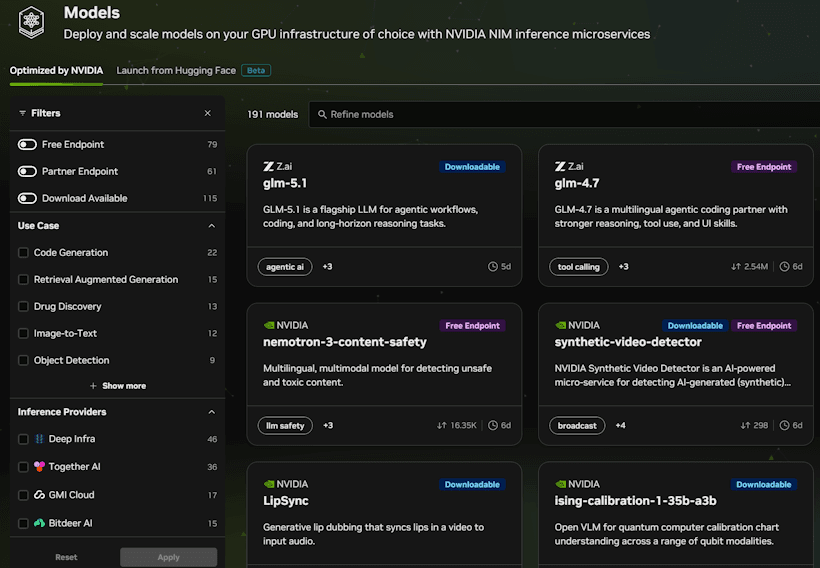Open the glm-4.7 model title
The width and height of the screenshot is (820, 568).
pyautogui.click(x=577, y=184)
